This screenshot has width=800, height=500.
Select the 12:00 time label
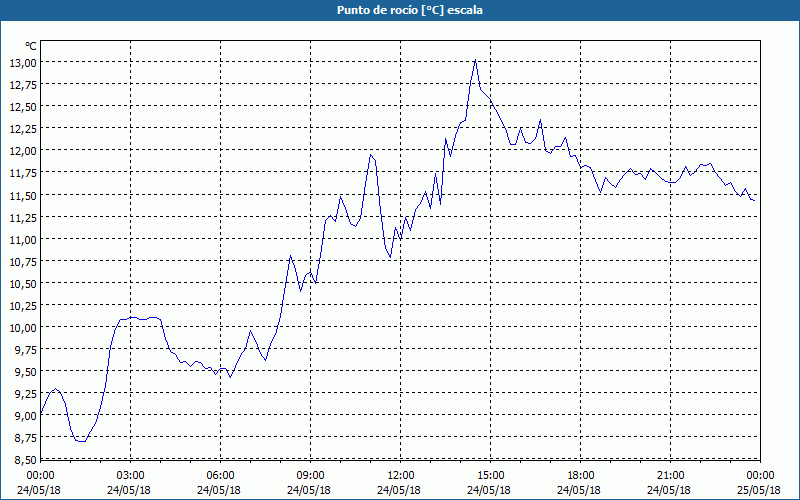(401, 476)
